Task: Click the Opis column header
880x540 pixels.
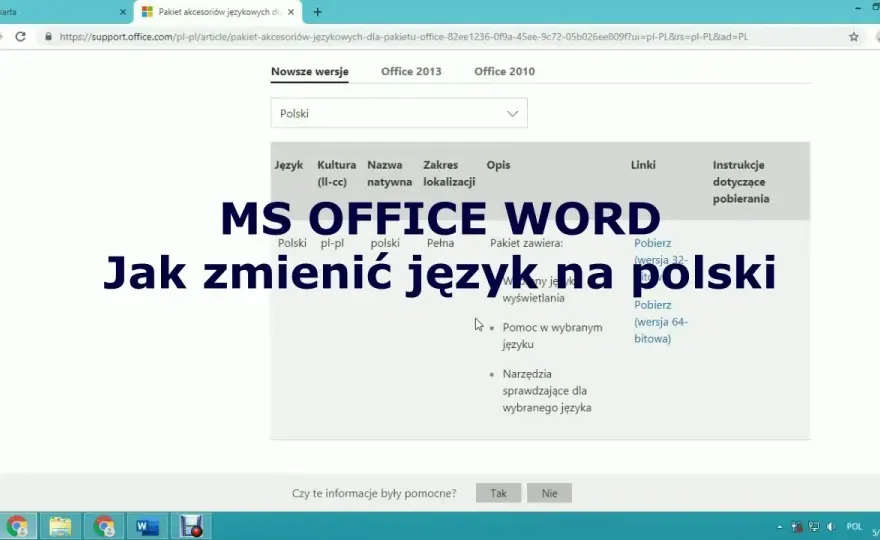Action: click(x=498, y=165)
